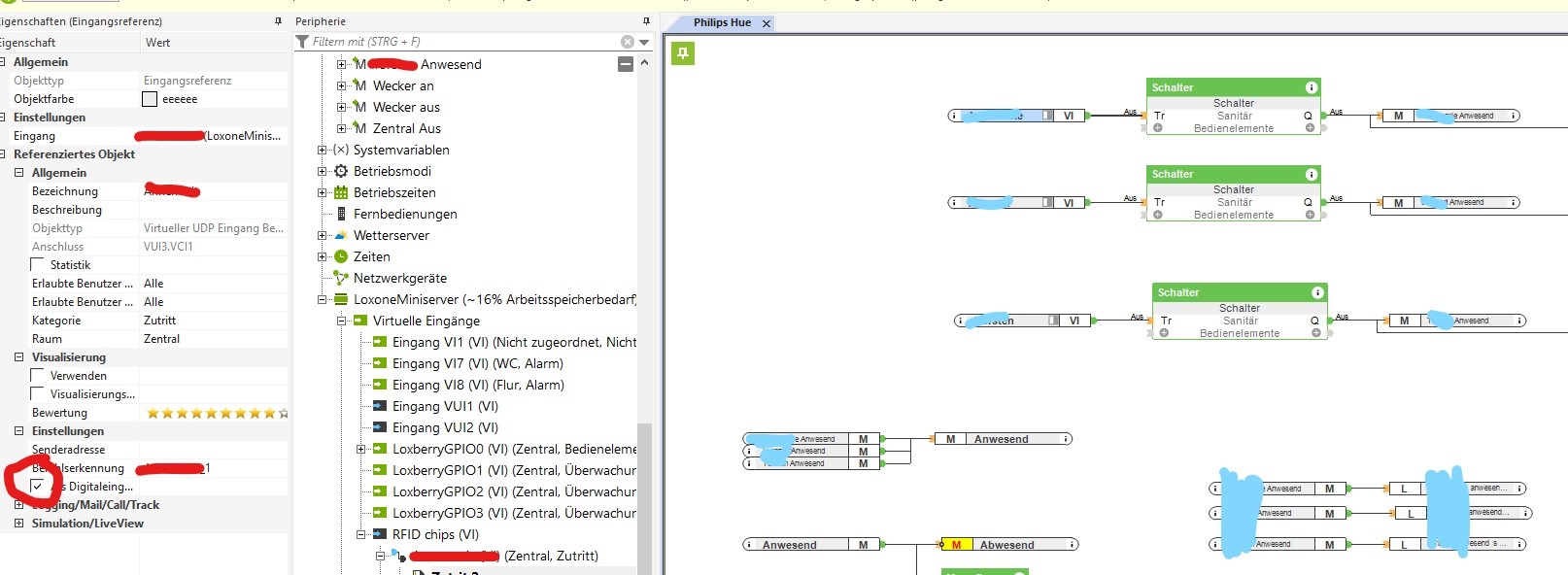Click the Eigenschaft column header
The height and width of the screenshot is (575, 1568).
[70, 43]
